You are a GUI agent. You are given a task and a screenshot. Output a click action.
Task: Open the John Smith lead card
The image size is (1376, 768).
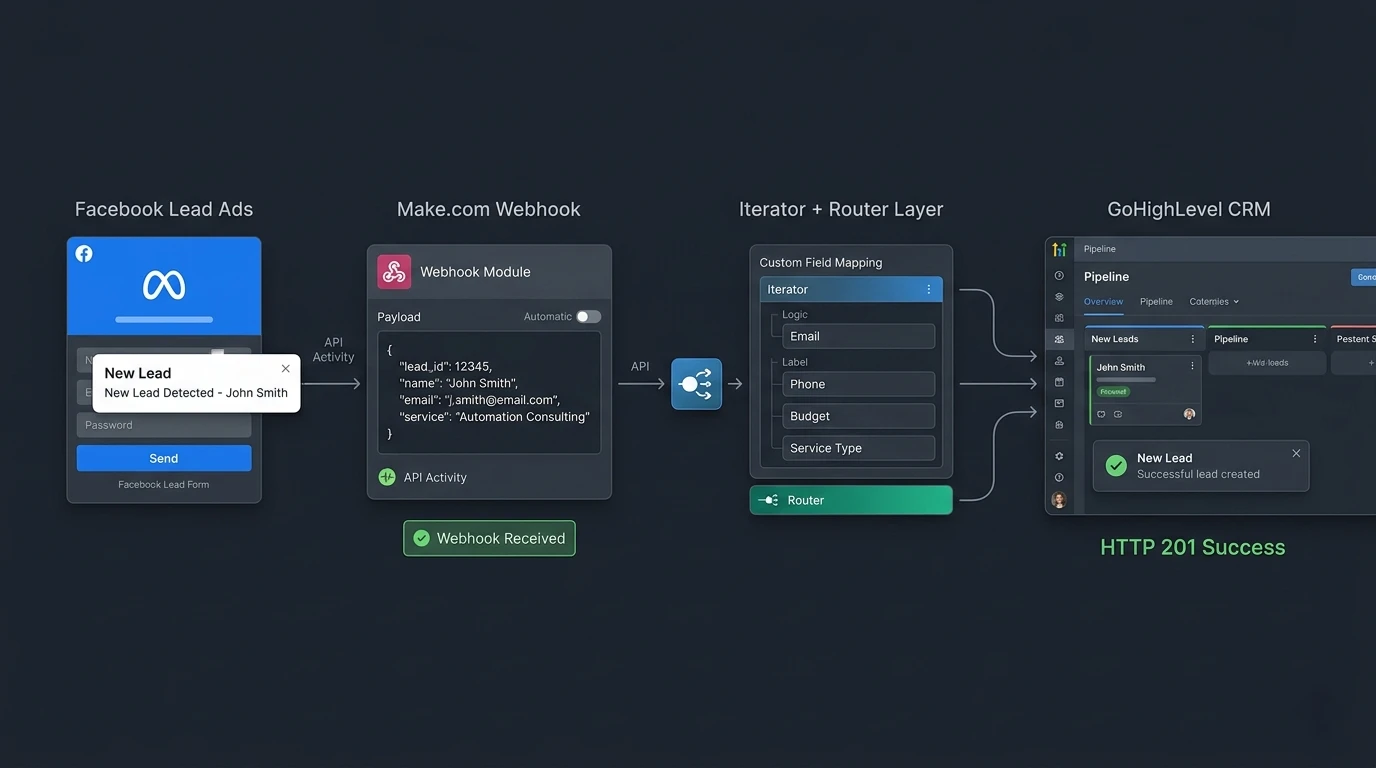(1145, 390)
